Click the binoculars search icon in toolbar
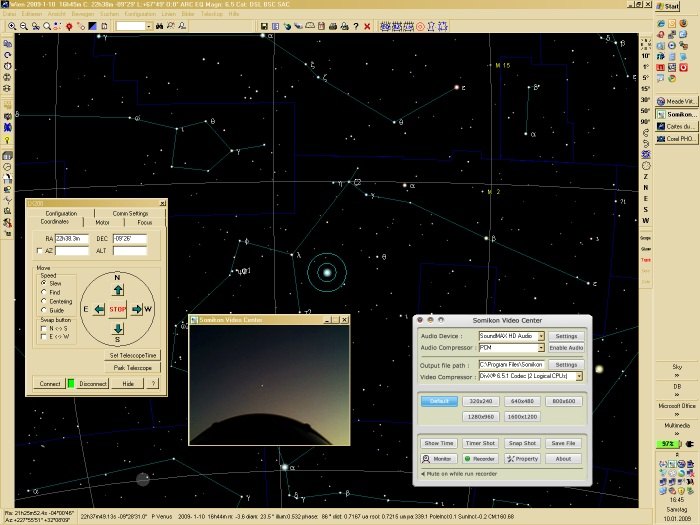The height and width of the screenshot is (525, 700). tap(159, 26)
